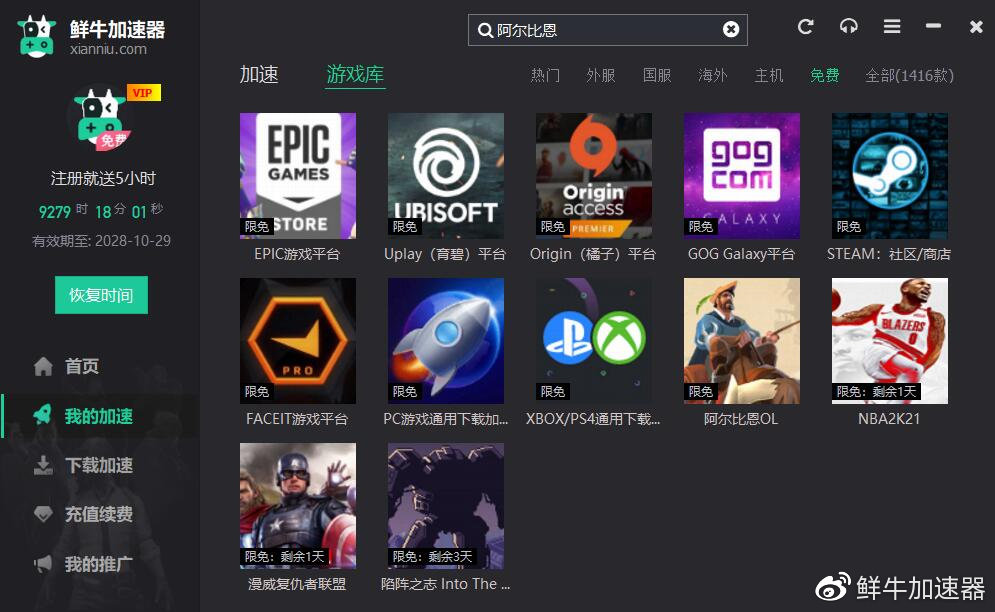Click the search magnifier icon
The image size is (995, 612).
485,30
